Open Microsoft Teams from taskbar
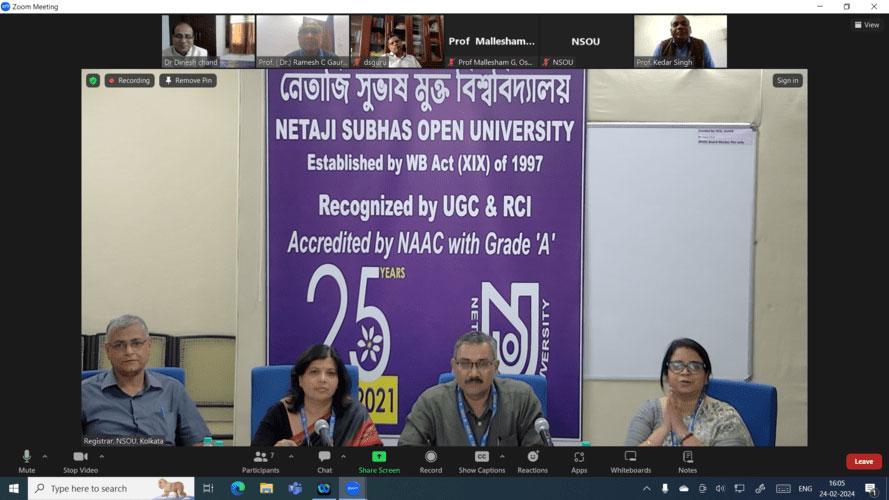 295,488
